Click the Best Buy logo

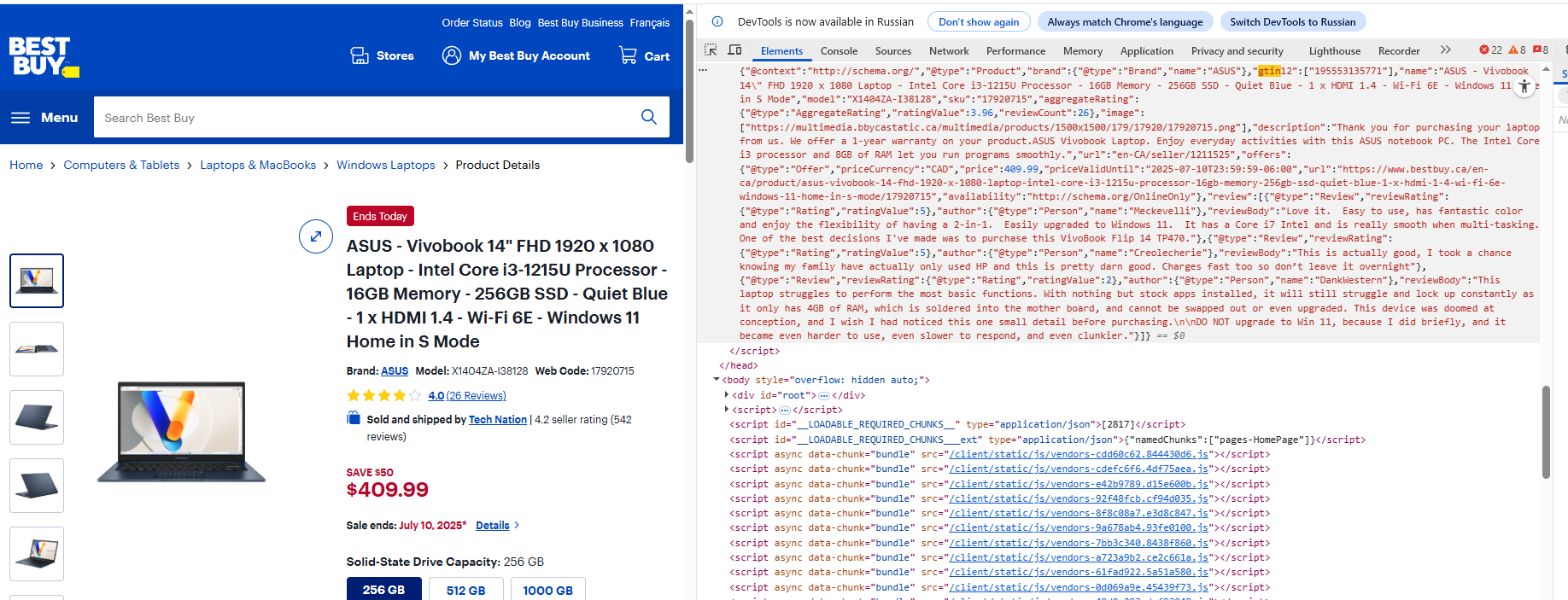(44, 57)
